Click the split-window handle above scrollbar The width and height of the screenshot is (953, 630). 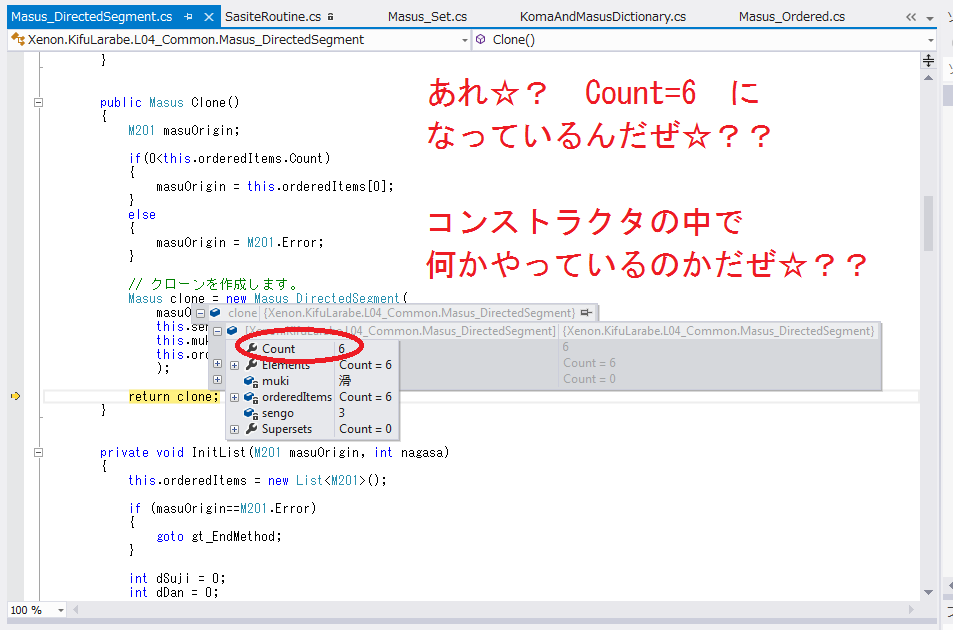pos(928,60)
